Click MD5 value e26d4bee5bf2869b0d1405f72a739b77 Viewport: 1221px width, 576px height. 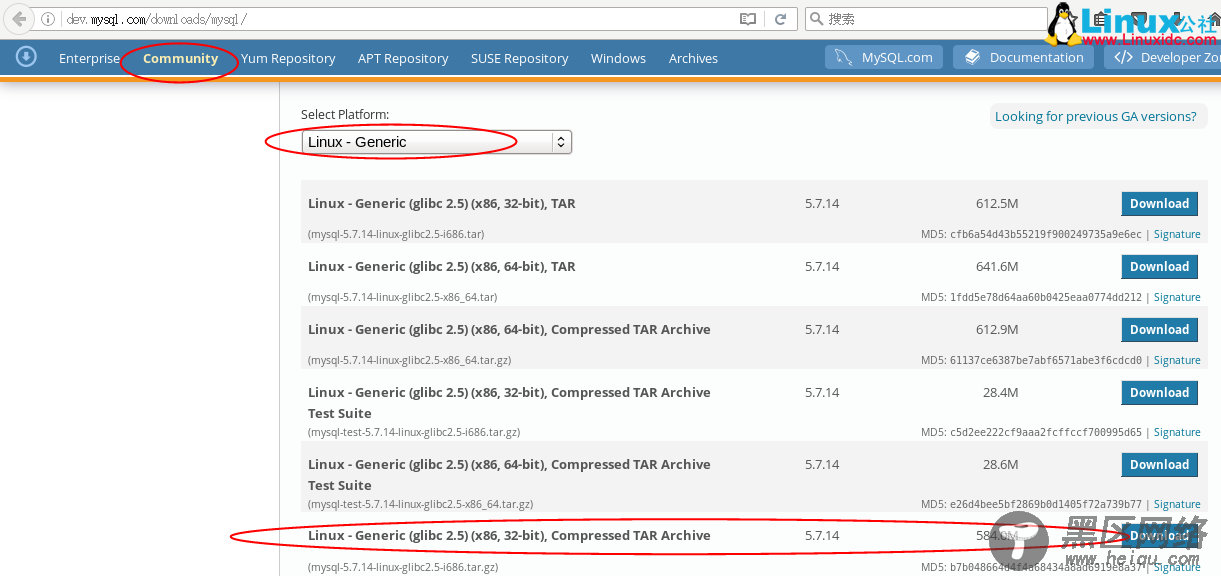point(1047,504)
